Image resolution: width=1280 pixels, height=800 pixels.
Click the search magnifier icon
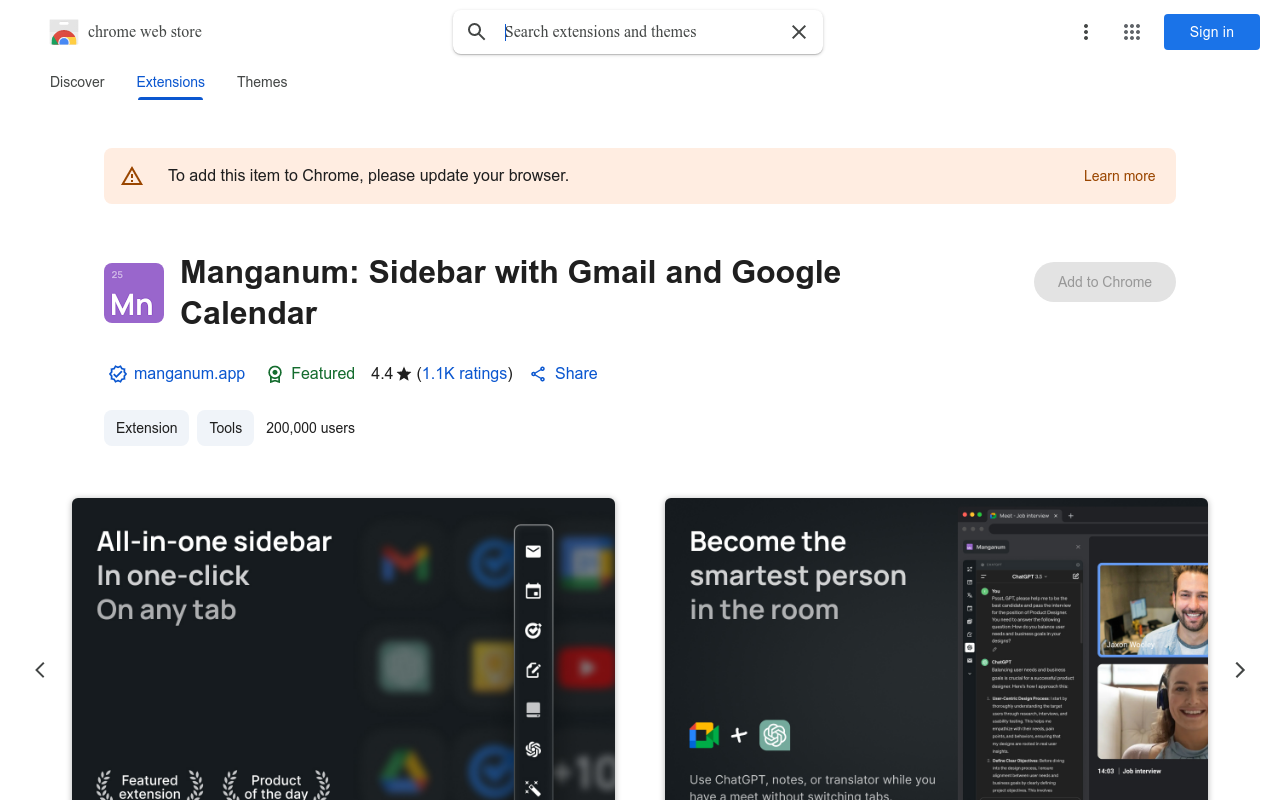(477, 32)
